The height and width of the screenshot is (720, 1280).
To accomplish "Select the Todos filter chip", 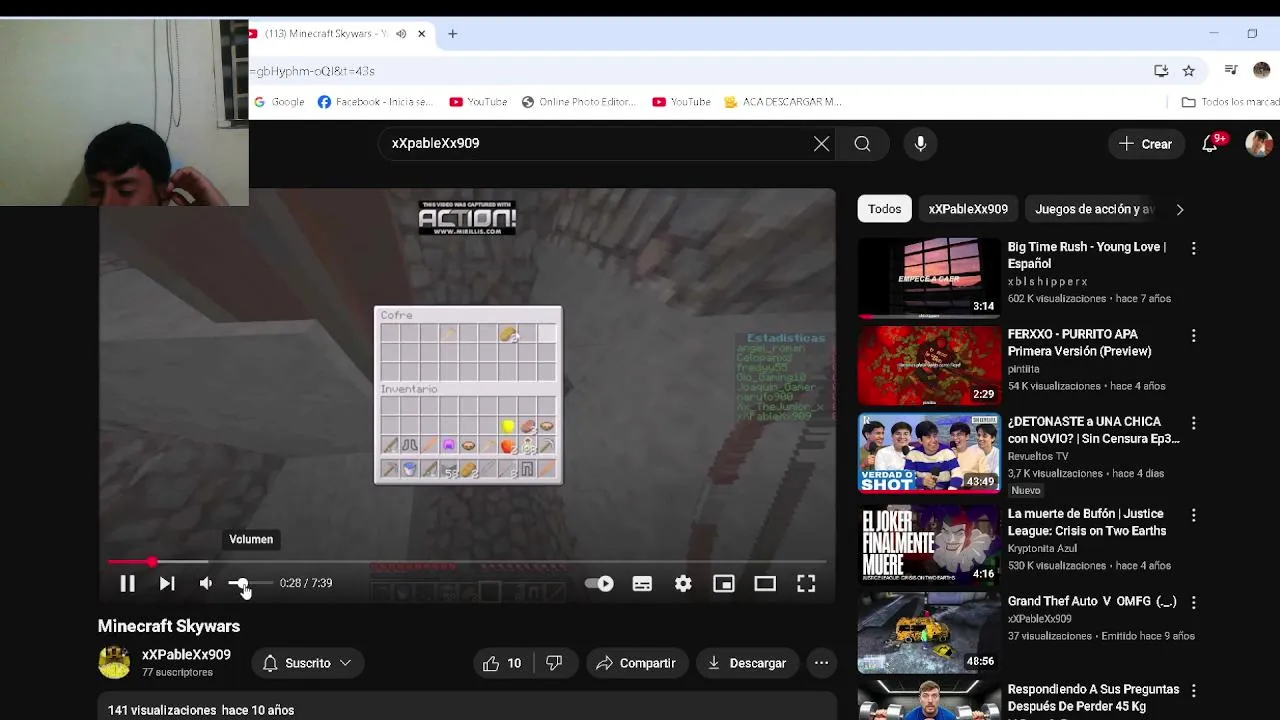I will [884, 209].
